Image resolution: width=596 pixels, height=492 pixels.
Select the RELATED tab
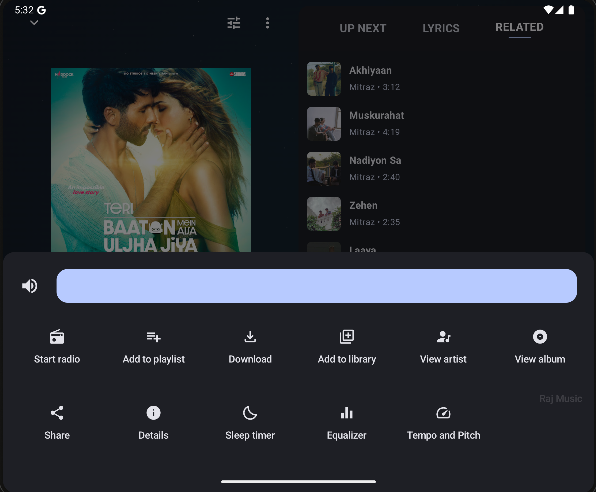click(x=519, y=27)
